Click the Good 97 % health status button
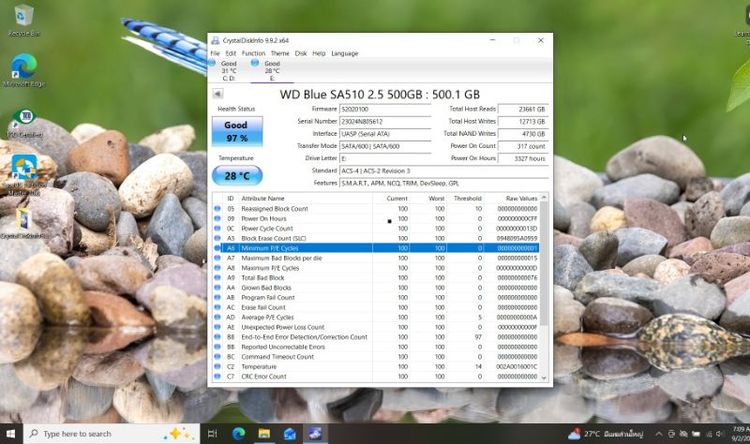 pos(237,131)
